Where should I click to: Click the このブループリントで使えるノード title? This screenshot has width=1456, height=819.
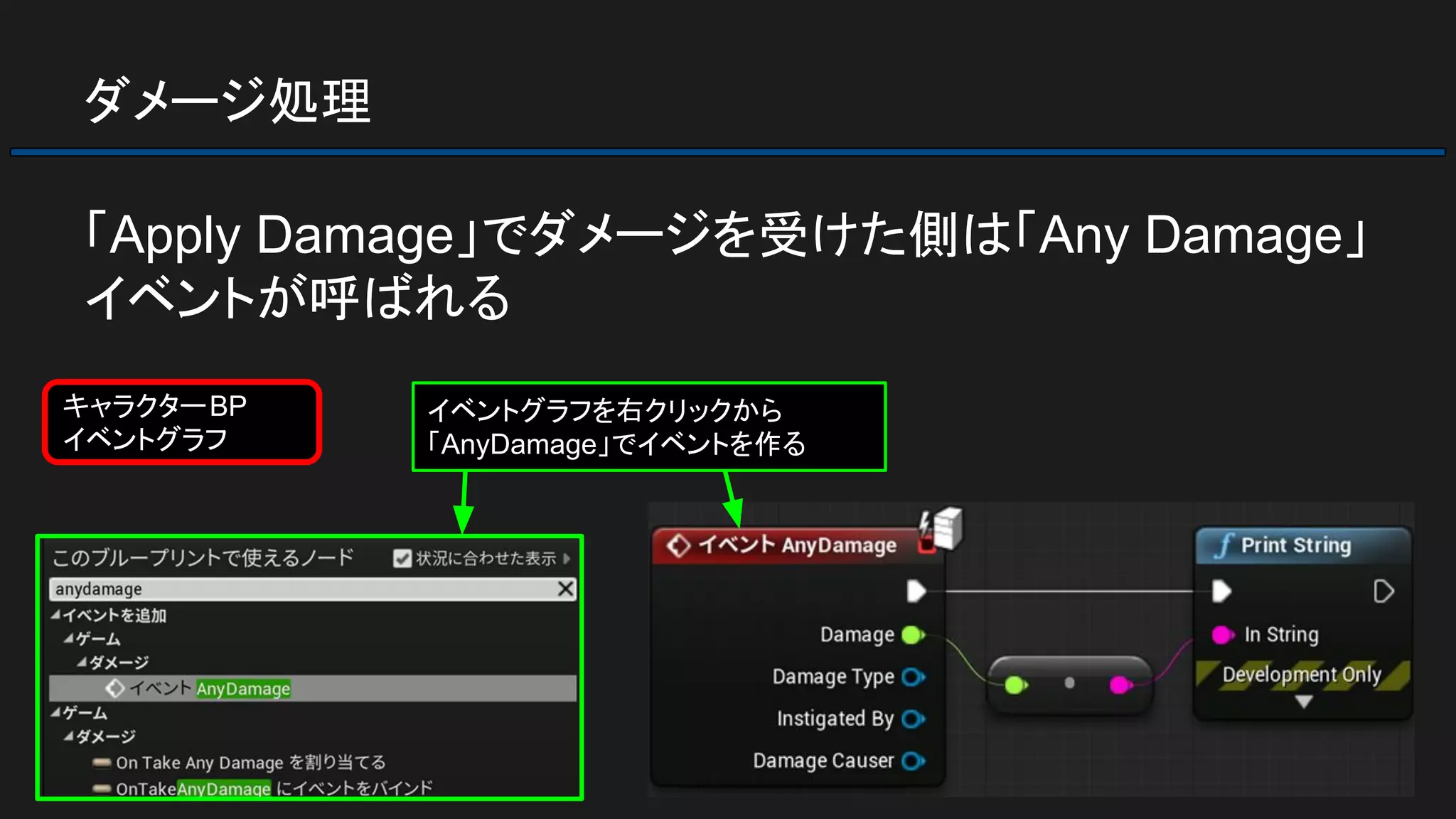click(203, 557)
